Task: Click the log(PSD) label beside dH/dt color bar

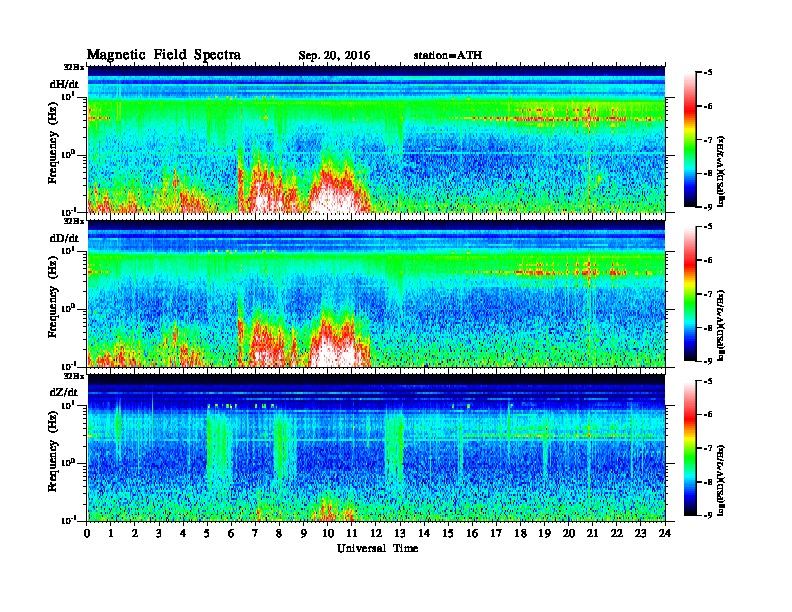Action: [721, 171]
